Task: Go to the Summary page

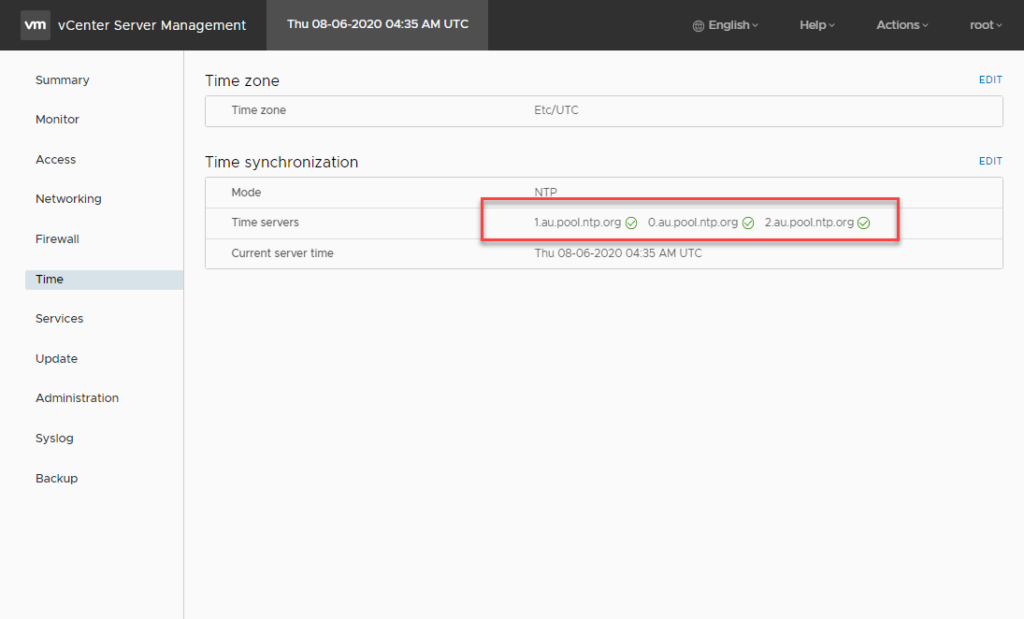Action: [x=62, y=80]
